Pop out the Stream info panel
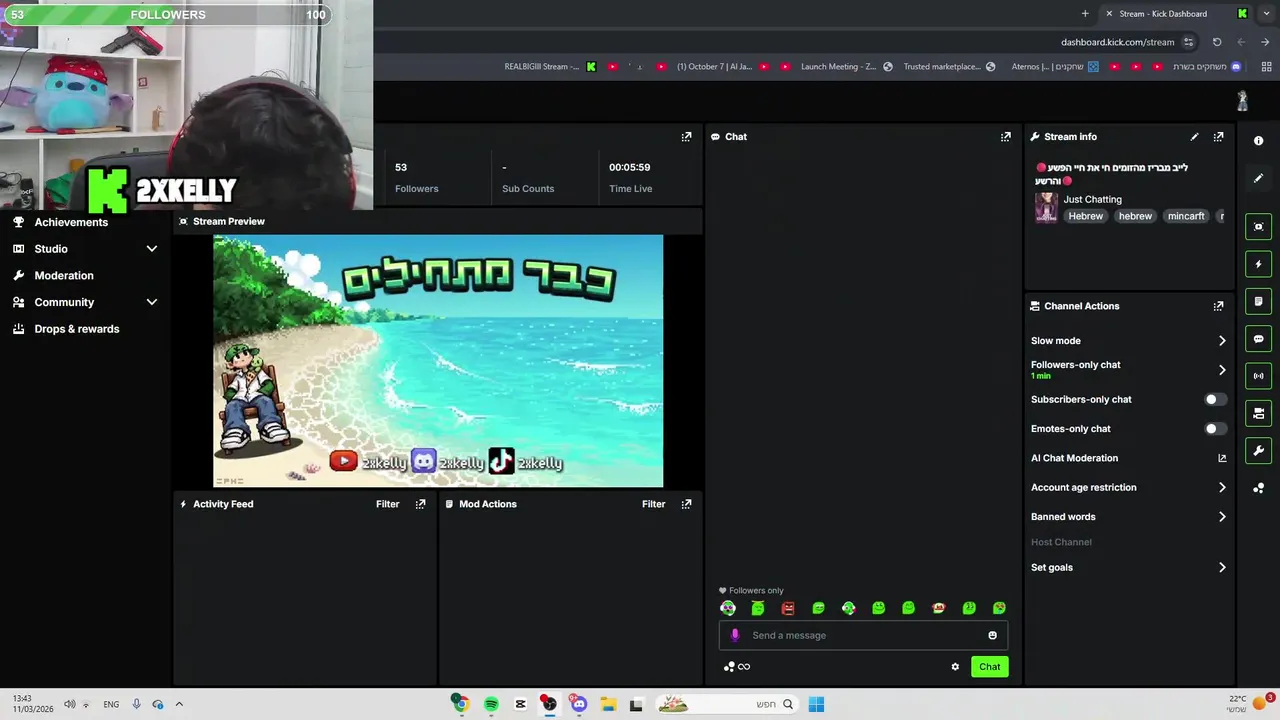This screenshot has width=1280, height=720. coord(1218,137)
